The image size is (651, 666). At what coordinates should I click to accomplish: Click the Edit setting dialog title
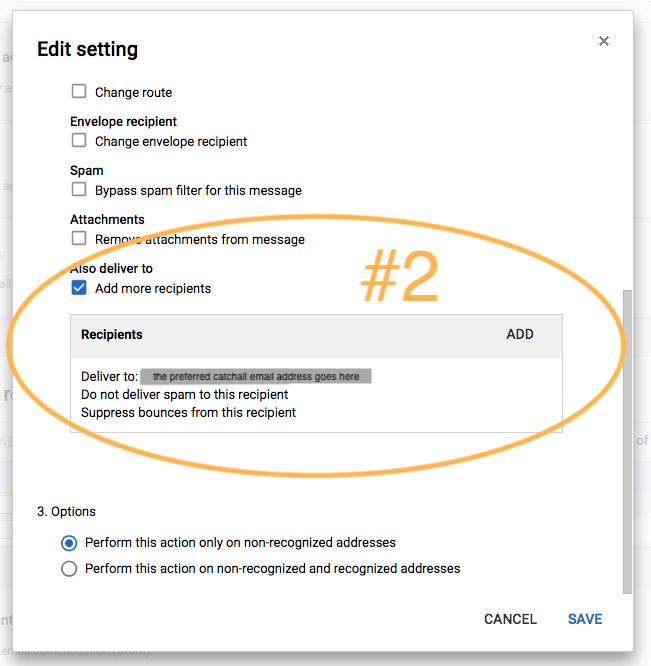87,49
